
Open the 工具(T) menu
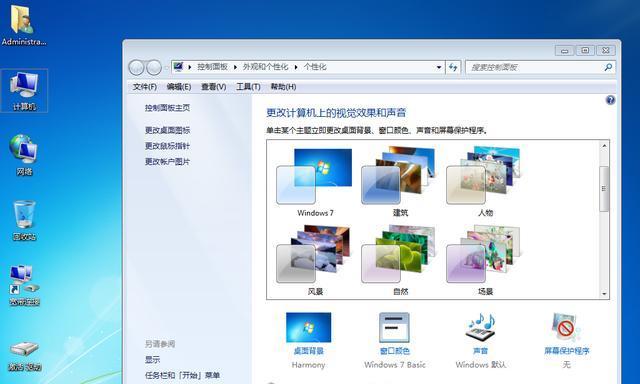(248, 87)
